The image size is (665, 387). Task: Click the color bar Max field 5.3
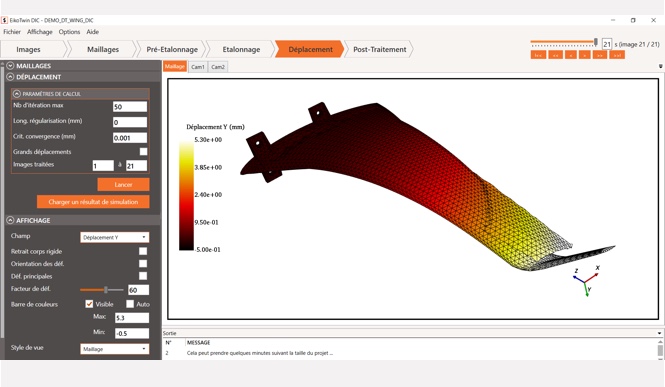[x=132, y=317]
